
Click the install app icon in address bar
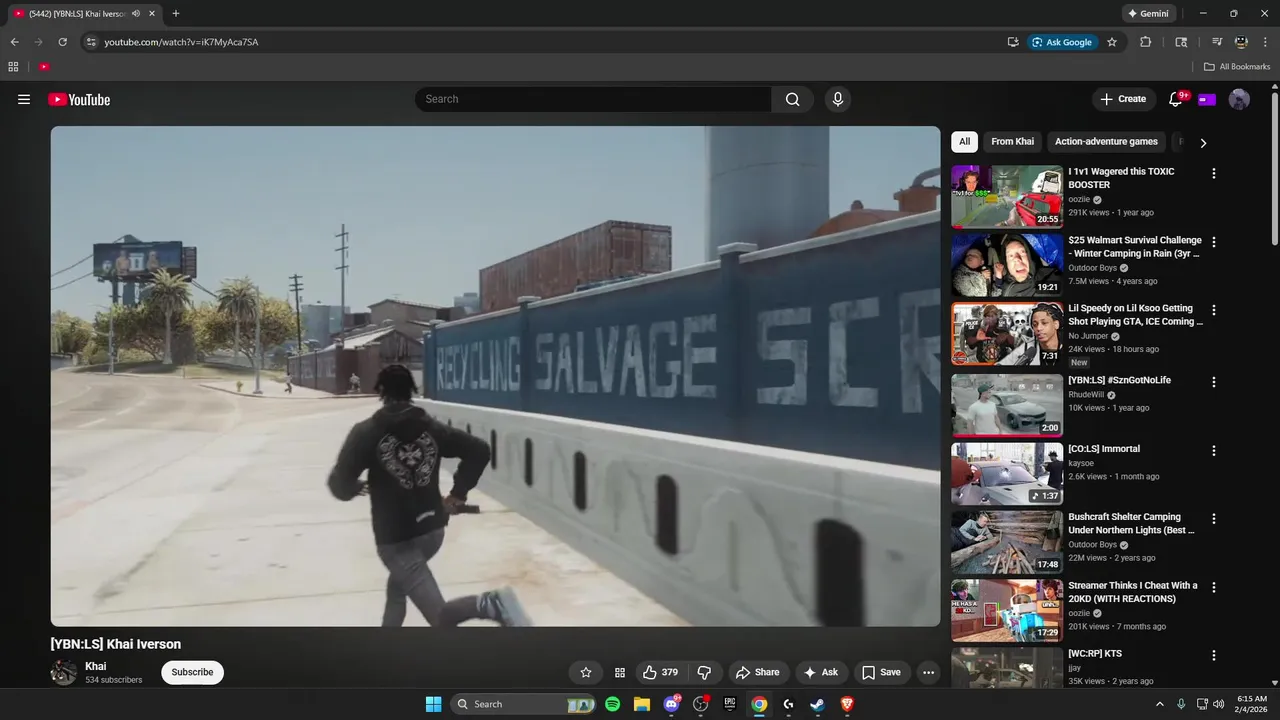1013,42
